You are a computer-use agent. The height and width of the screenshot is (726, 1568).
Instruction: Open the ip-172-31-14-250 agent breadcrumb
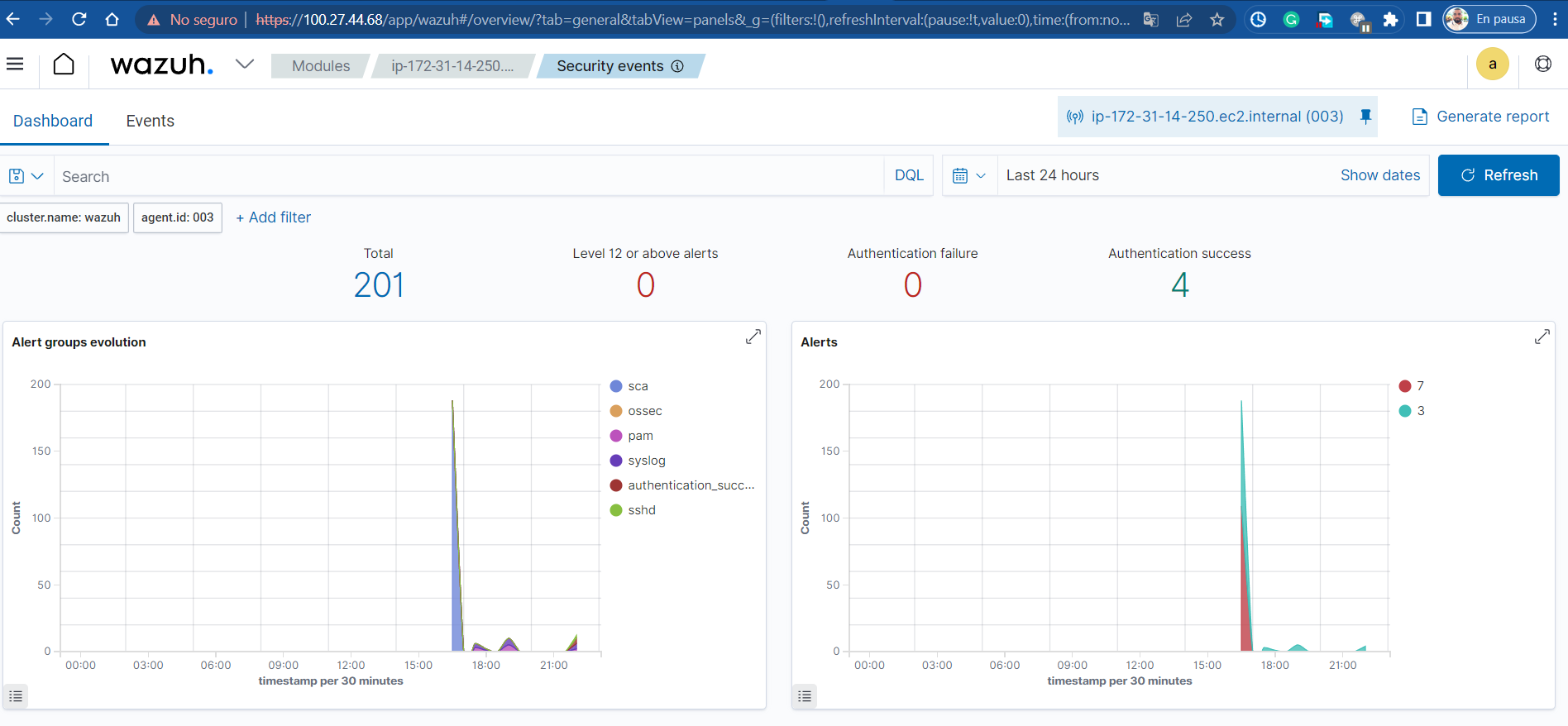pyautogui.click(x=452, y=66)
